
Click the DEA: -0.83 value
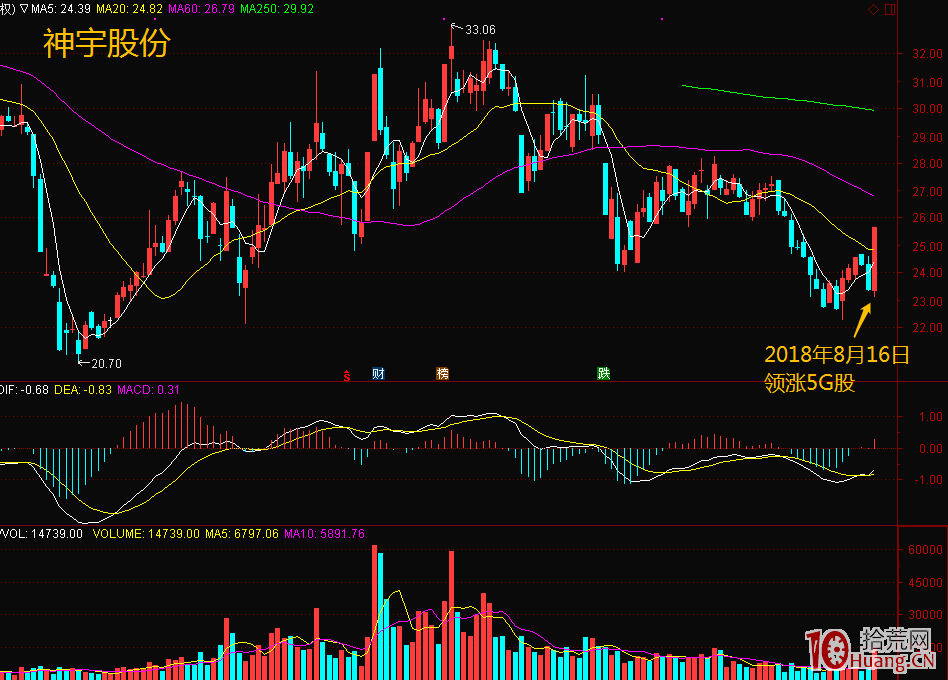click(83, 390)
